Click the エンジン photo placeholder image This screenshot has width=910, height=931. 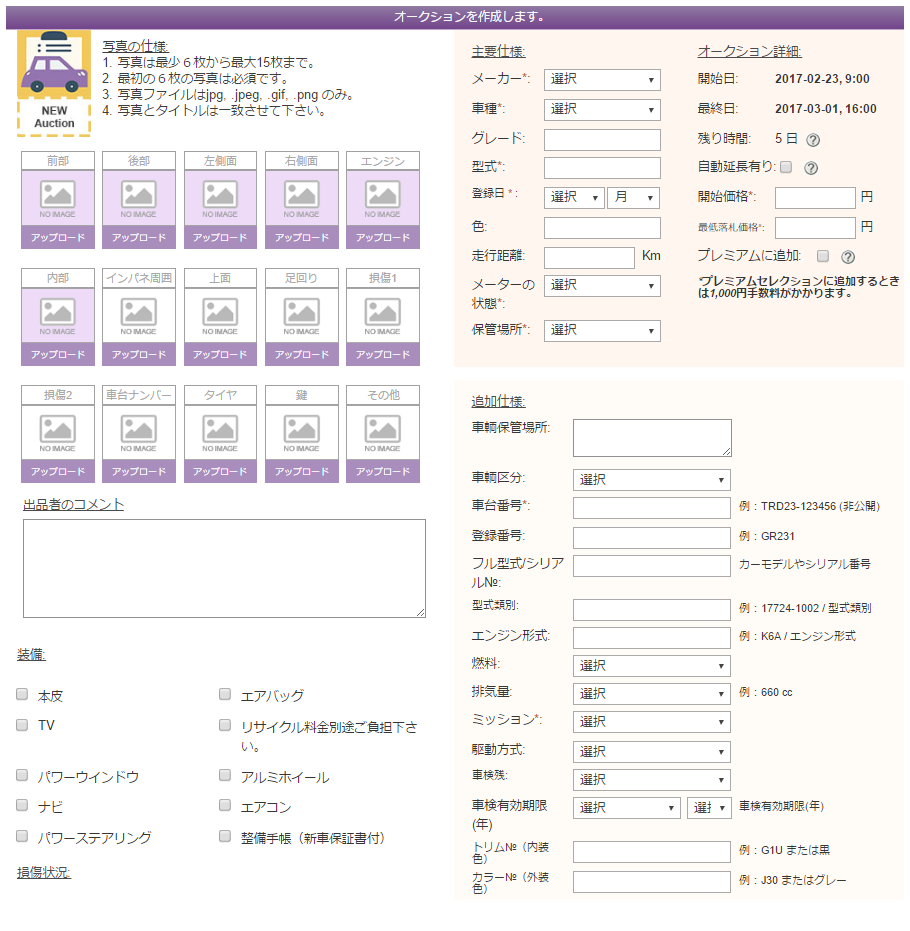pyautogui.click(x=382, y=198)
